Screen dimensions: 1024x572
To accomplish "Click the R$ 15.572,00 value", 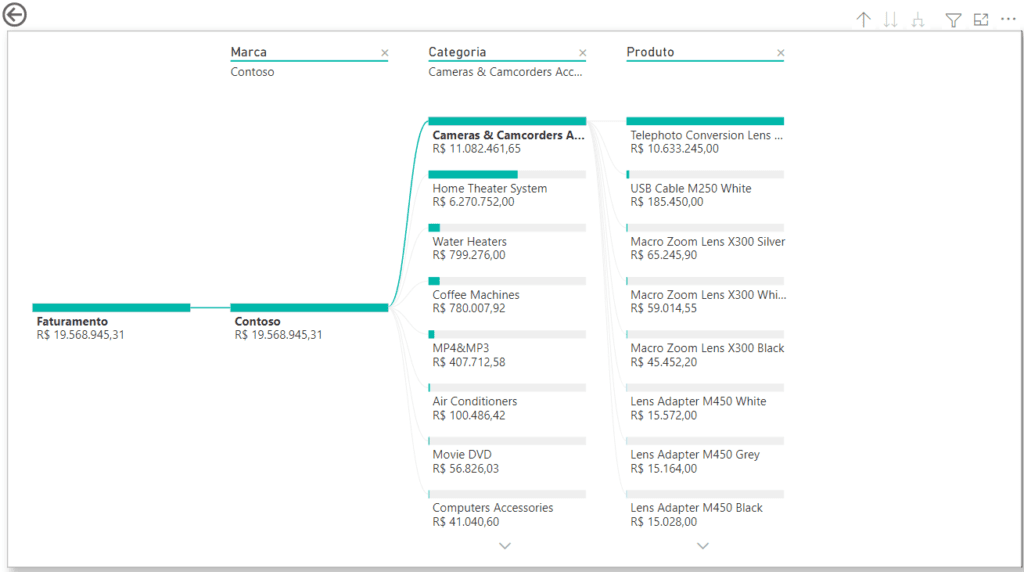I will tap(664, 415).
